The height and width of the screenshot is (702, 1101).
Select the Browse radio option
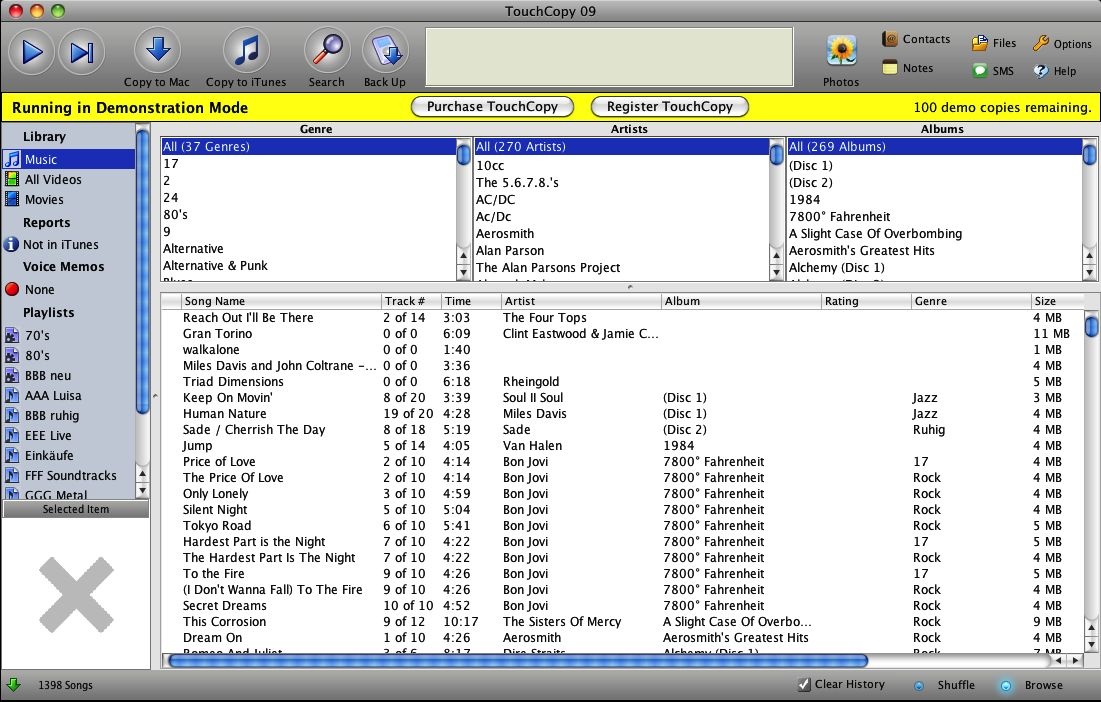pyautogui.click(x=1005, y=686)
